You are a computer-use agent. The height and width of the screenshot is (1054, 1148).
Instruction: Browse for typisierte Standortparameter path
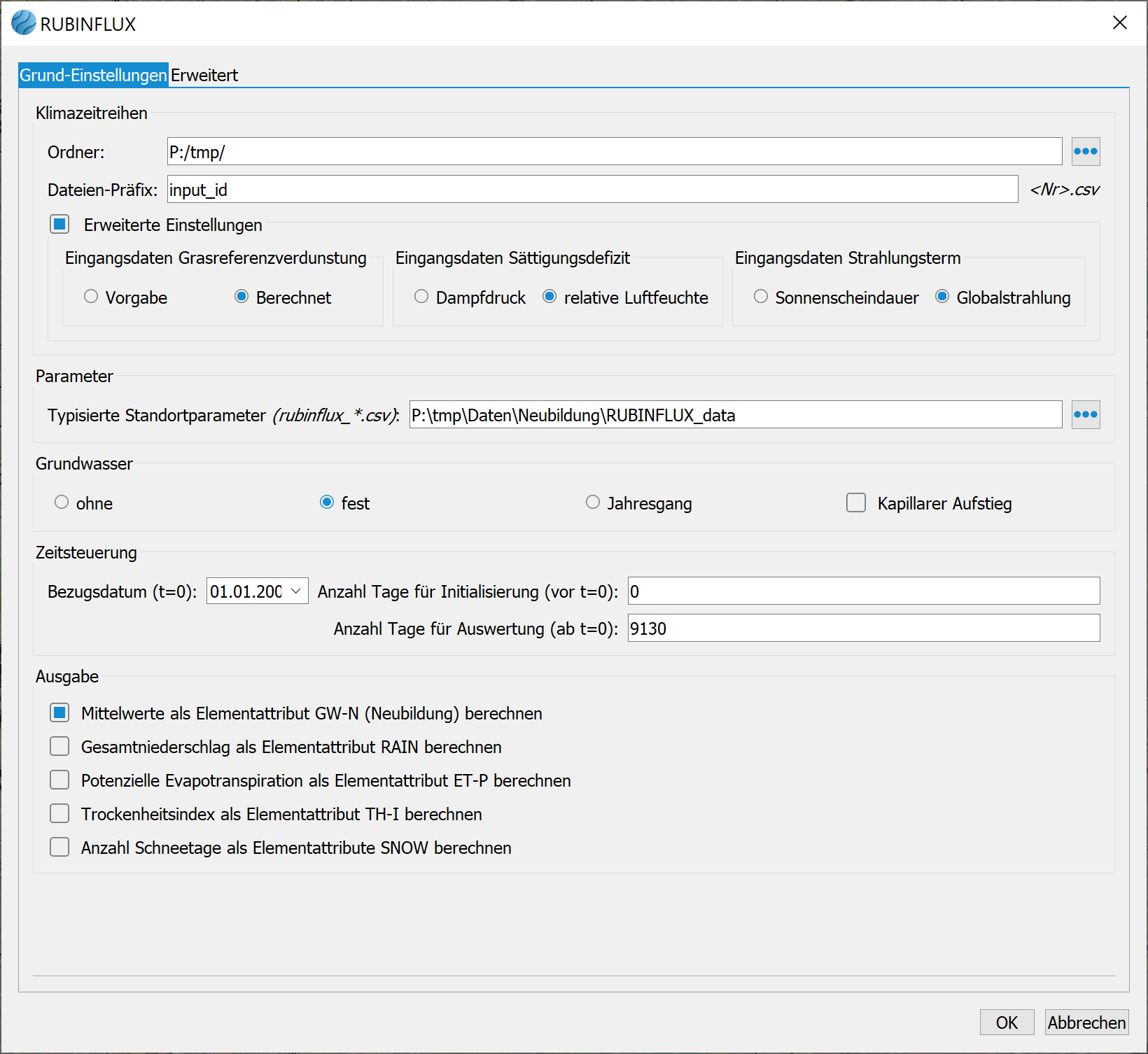[x=1085, y=415]
